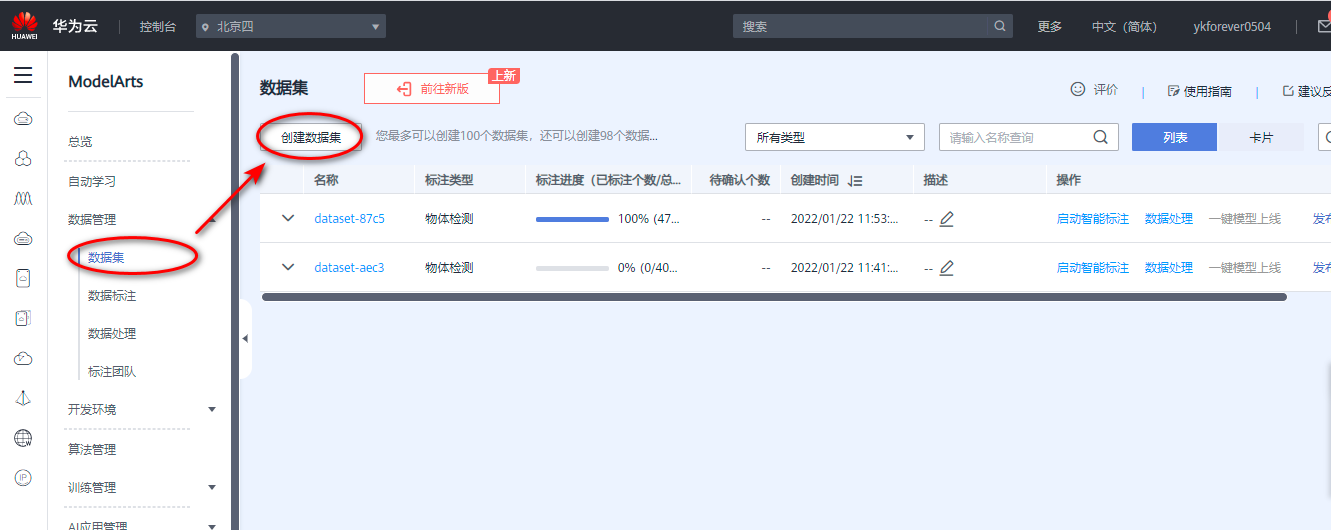Click 启动智能标注 for dataset-87c5
Screen dimensions: 1331x530
[x=1093, y=218]
